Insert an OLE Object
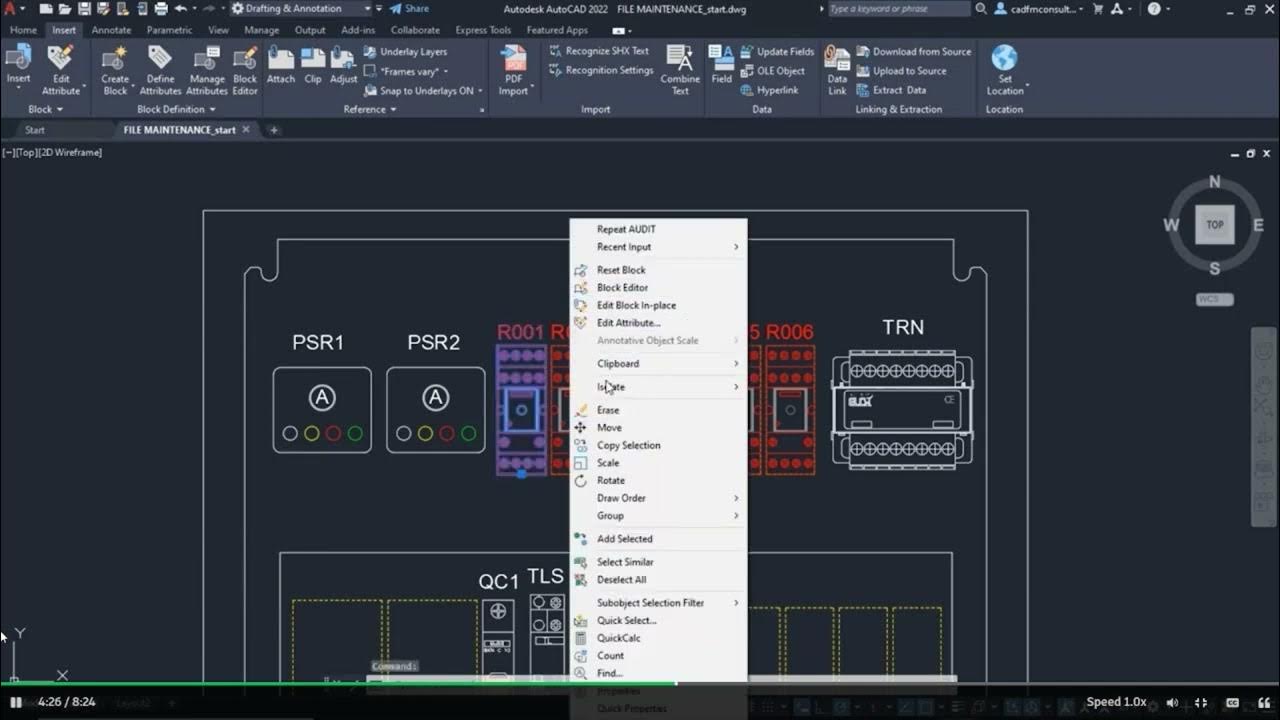 [x=772, y=71]
